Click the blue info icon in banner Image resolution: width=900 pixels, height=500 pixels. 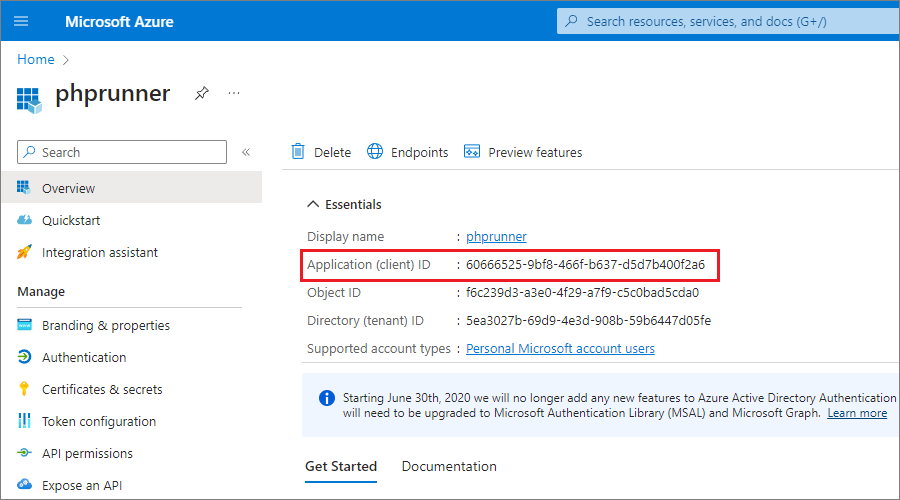pyautogui.click(x=327, y=398)
